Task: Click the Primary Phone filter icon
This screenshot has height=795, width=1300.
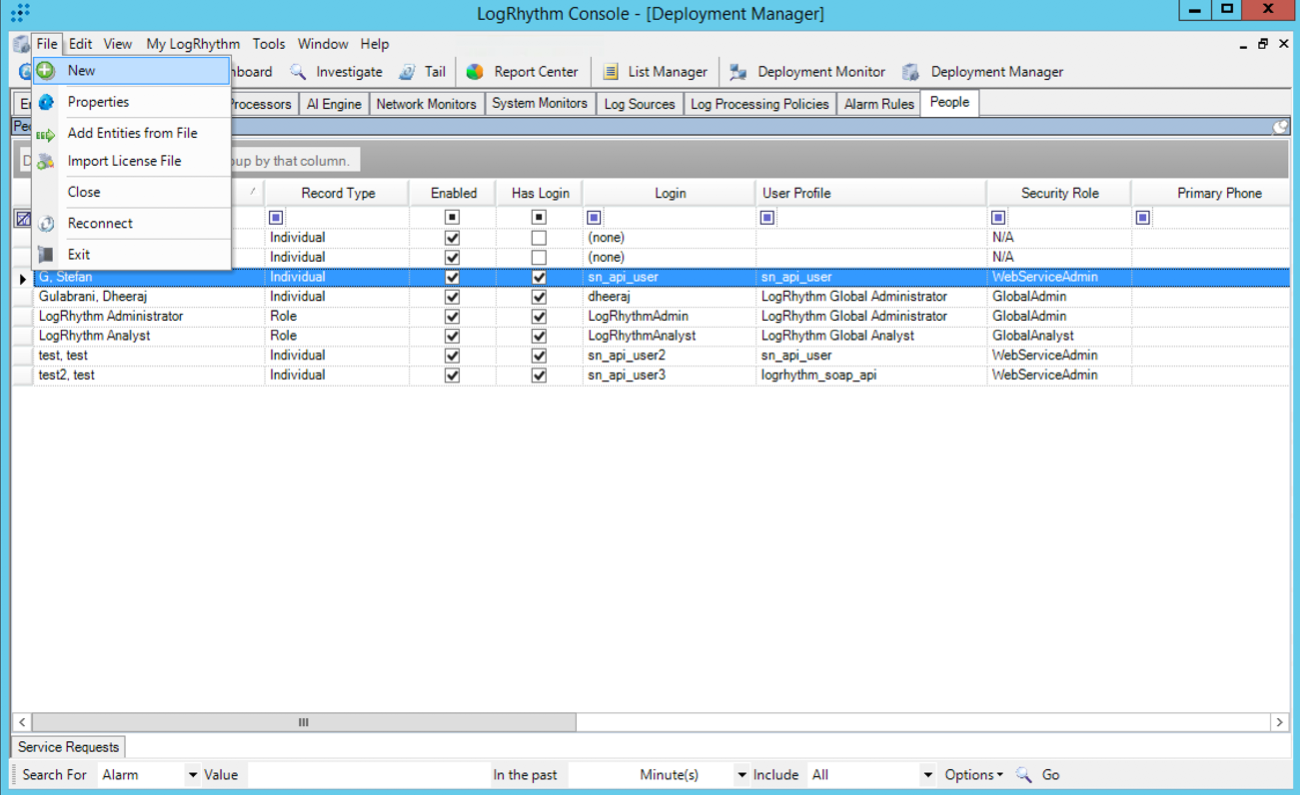Action: tap(1143, 217)
